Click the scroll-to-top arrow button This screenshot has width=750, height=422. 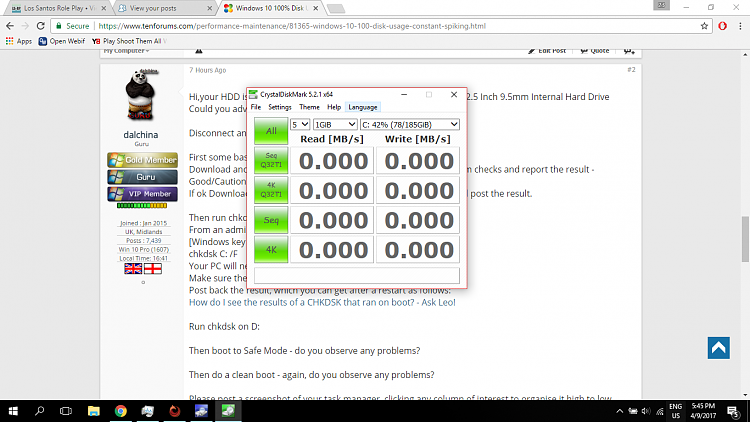pos(718,348)
